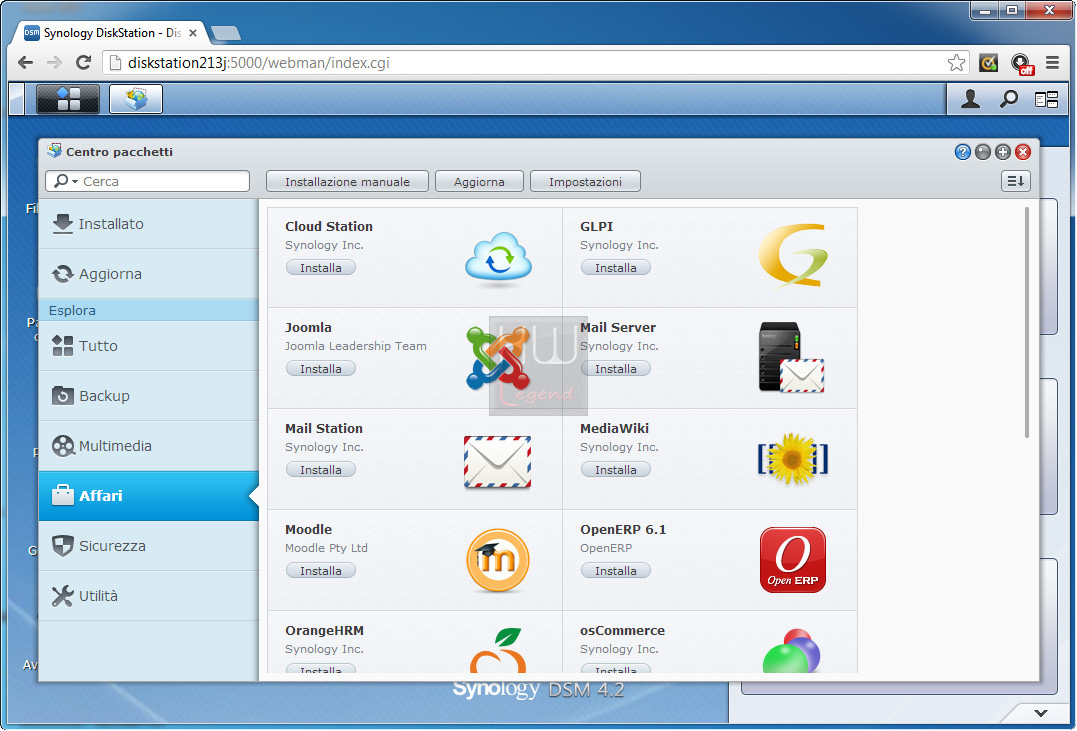Screen dimensions: 1077x731
Task: Open the Chrome menu icon
Action: [x=1052, y=63]
